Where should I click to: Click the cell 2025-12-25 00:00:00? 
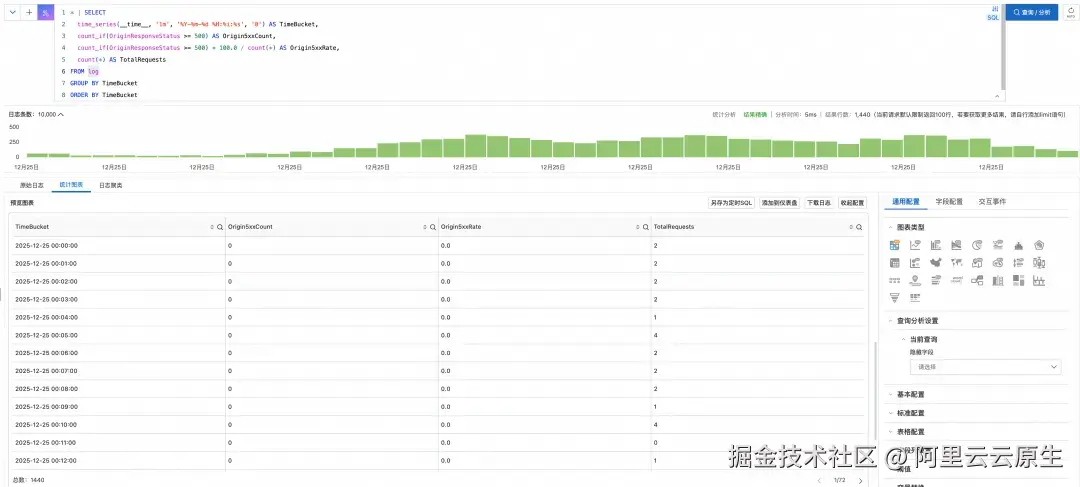click(x=46, y=246)
